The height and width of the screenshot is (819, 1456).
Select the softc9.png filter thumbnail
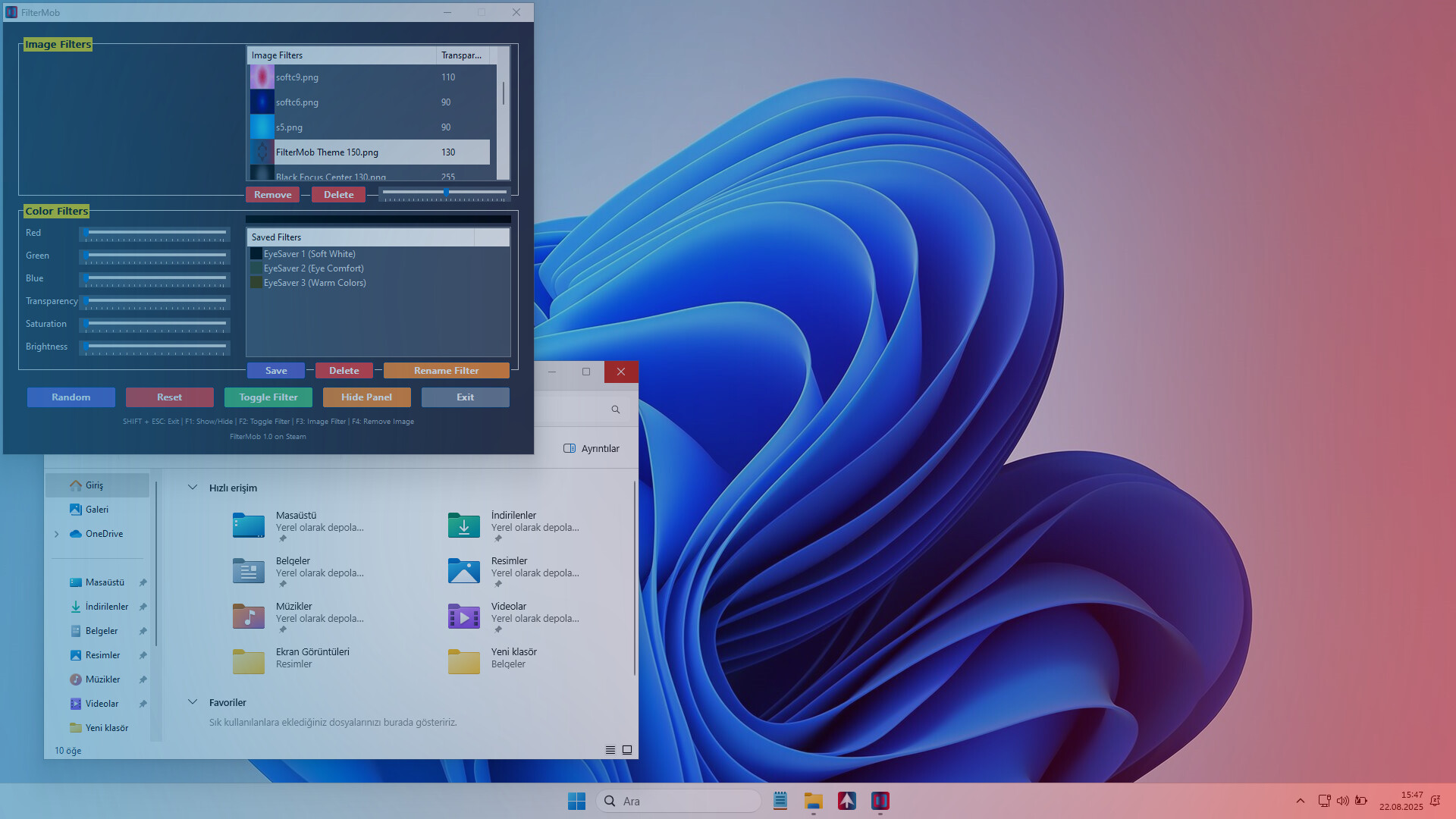coord(262,77)
